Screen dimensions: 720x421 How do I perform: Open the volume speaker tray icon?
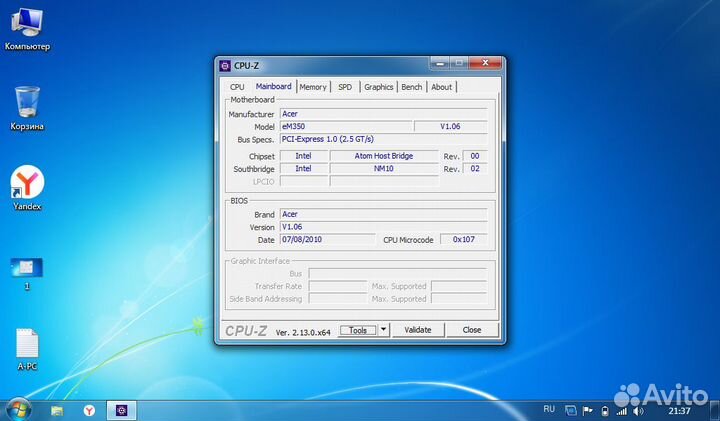[x=638, y=411]
